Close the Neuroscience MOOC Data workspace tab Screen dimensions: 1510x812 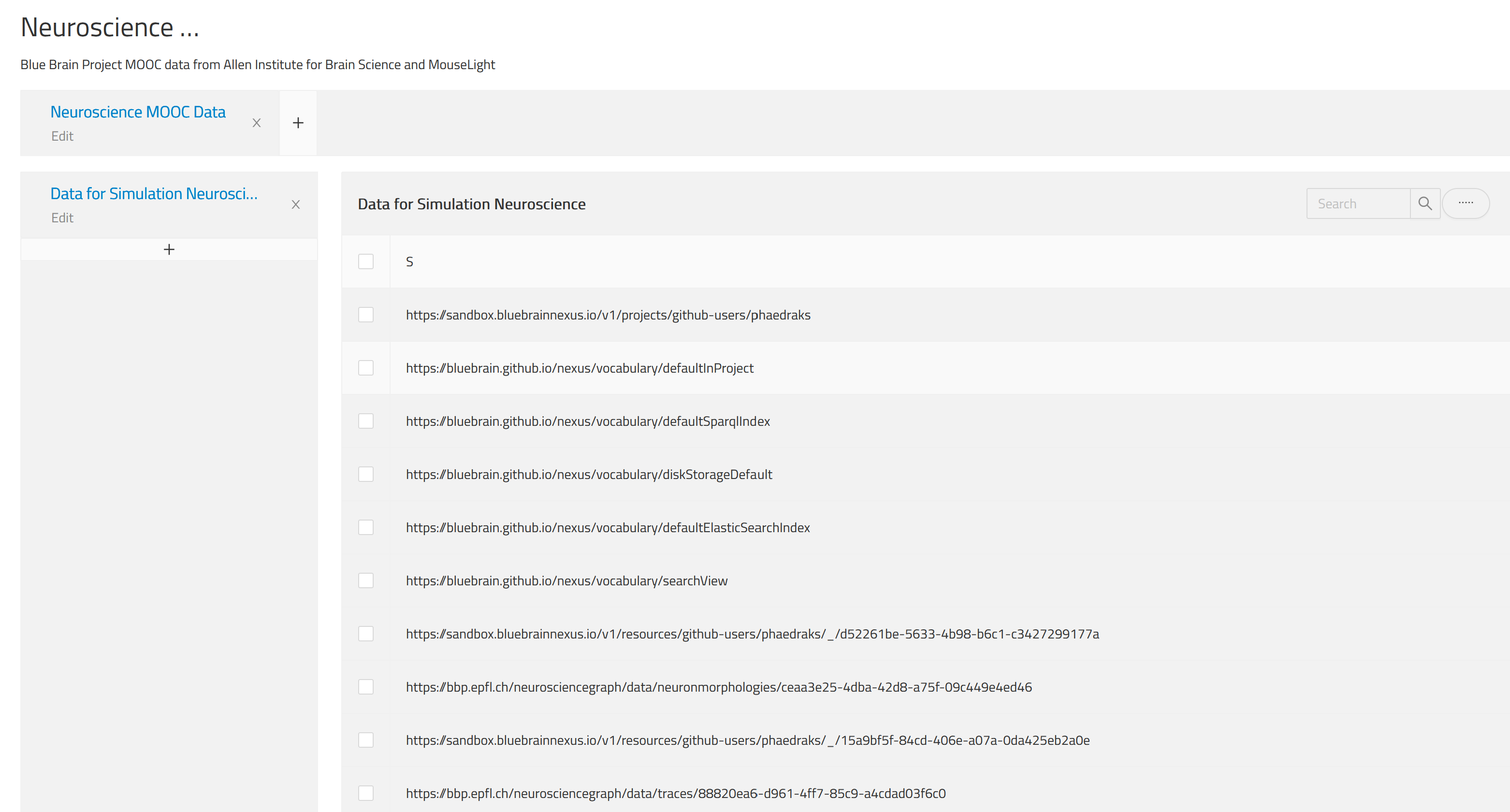pos(257,123)
